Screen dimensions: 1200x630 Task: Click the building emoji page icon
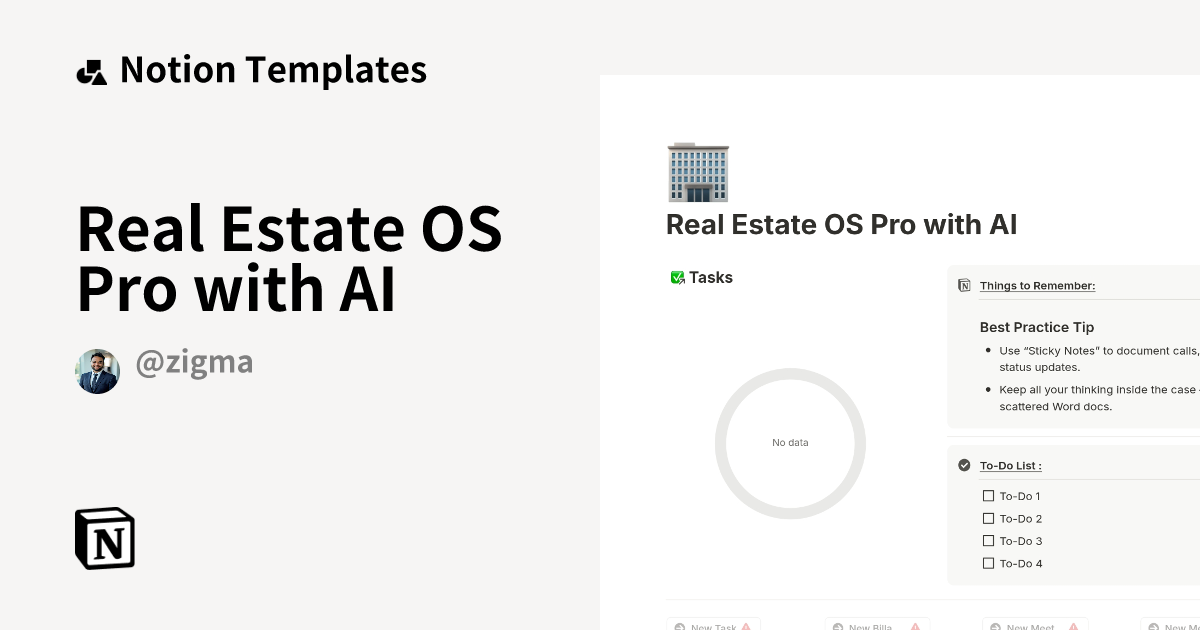point(697,171)
